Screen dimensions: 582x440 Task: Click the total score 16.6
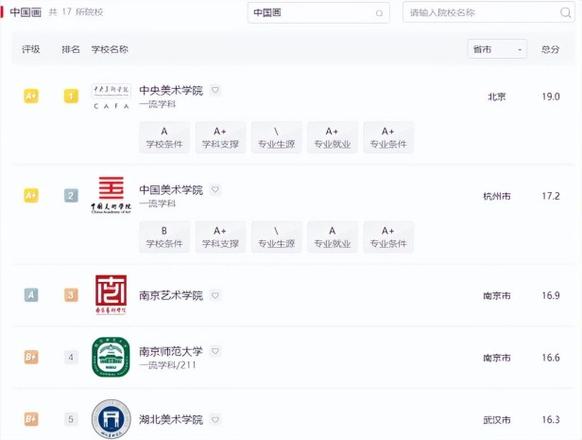[x=551, y=357]
